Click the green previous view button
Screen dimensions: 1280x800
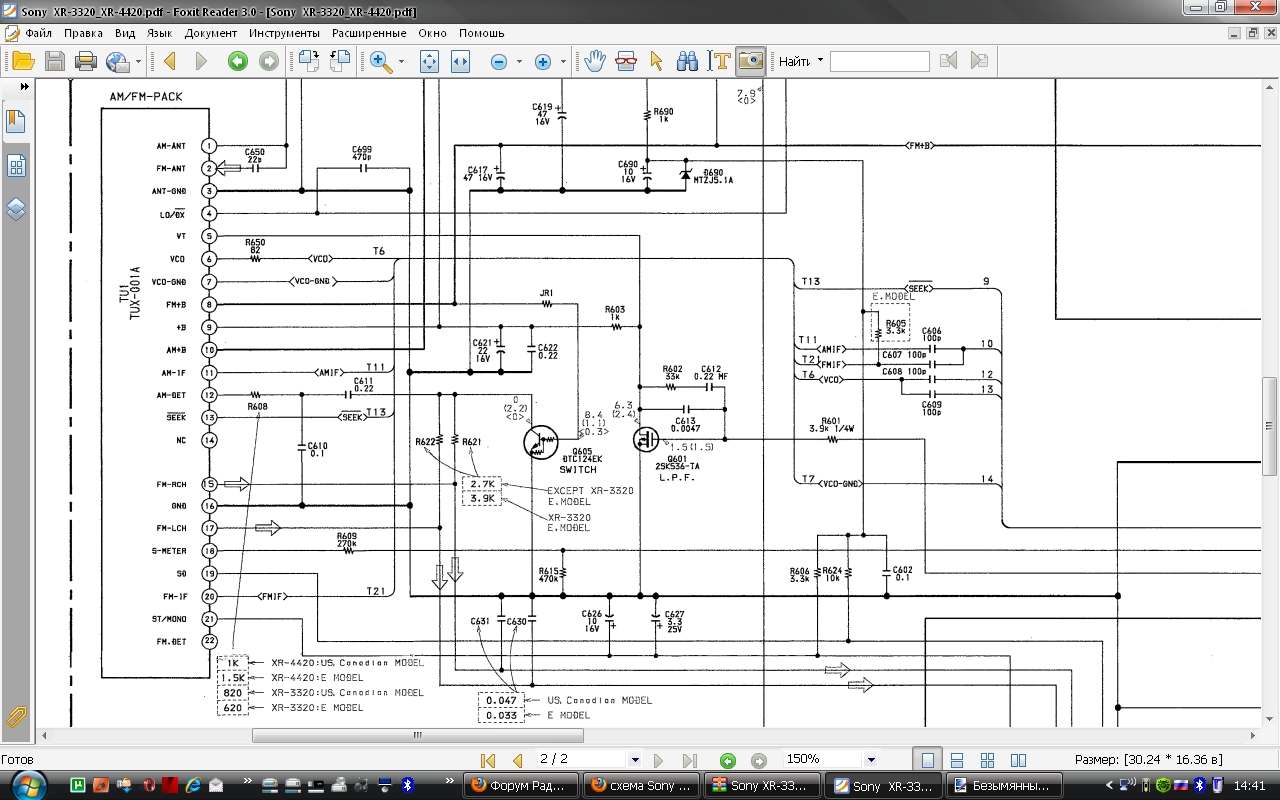click(237, 61)
